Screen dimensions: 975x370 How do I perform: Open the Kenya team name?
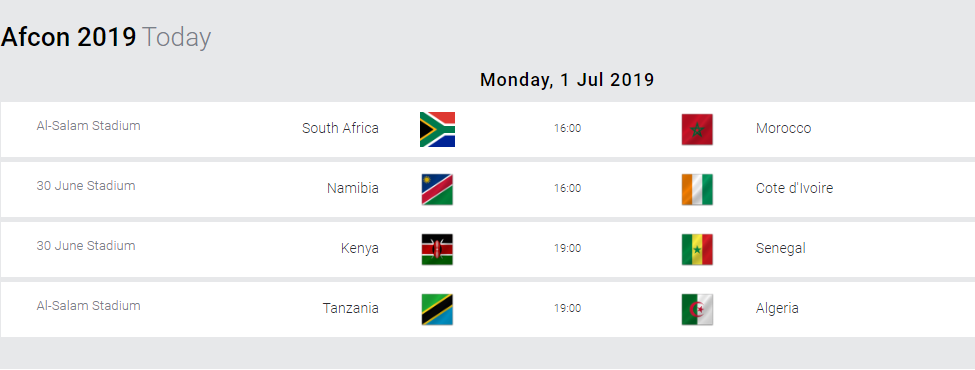point(359,248)
